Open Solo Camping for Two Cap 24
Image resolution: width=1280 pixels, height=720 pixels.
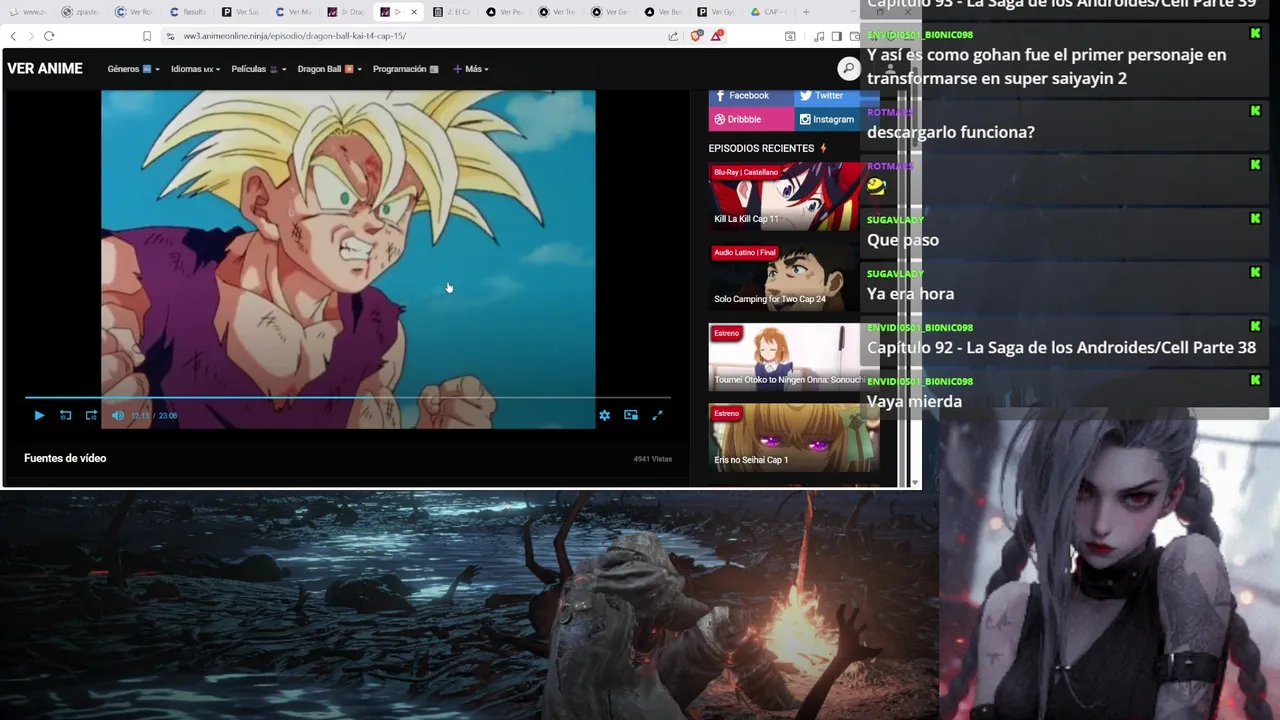784,276
